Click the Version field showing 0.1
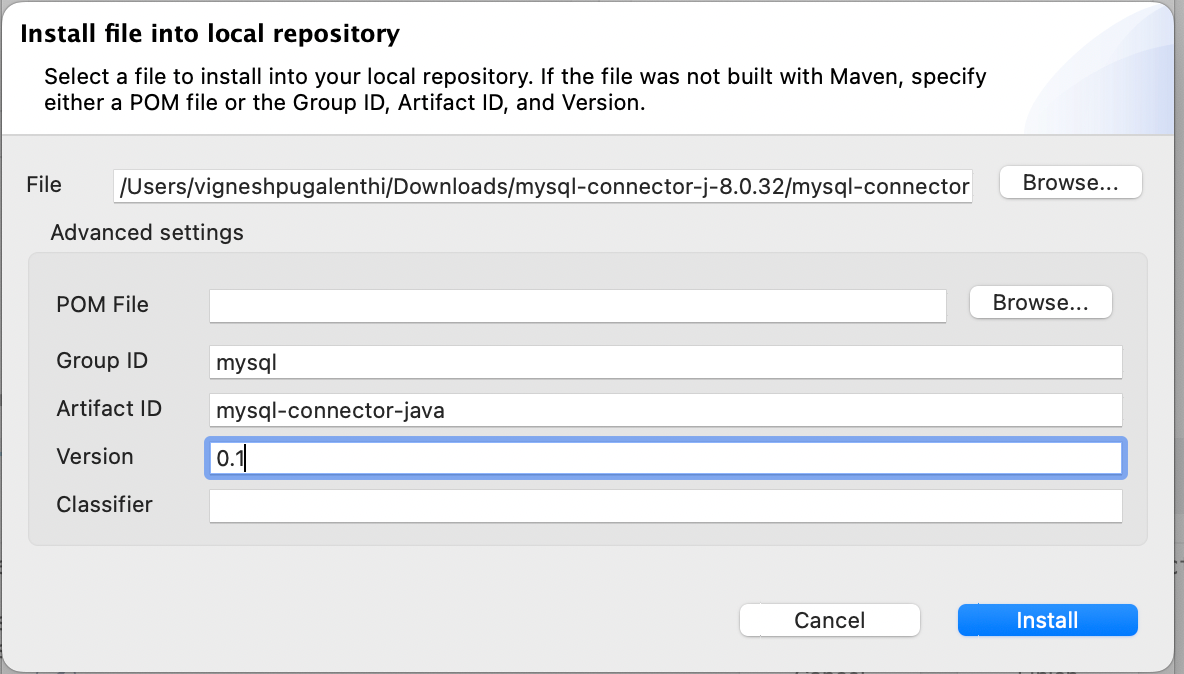Screen dimensions: 1184x674 click(665, 458)
